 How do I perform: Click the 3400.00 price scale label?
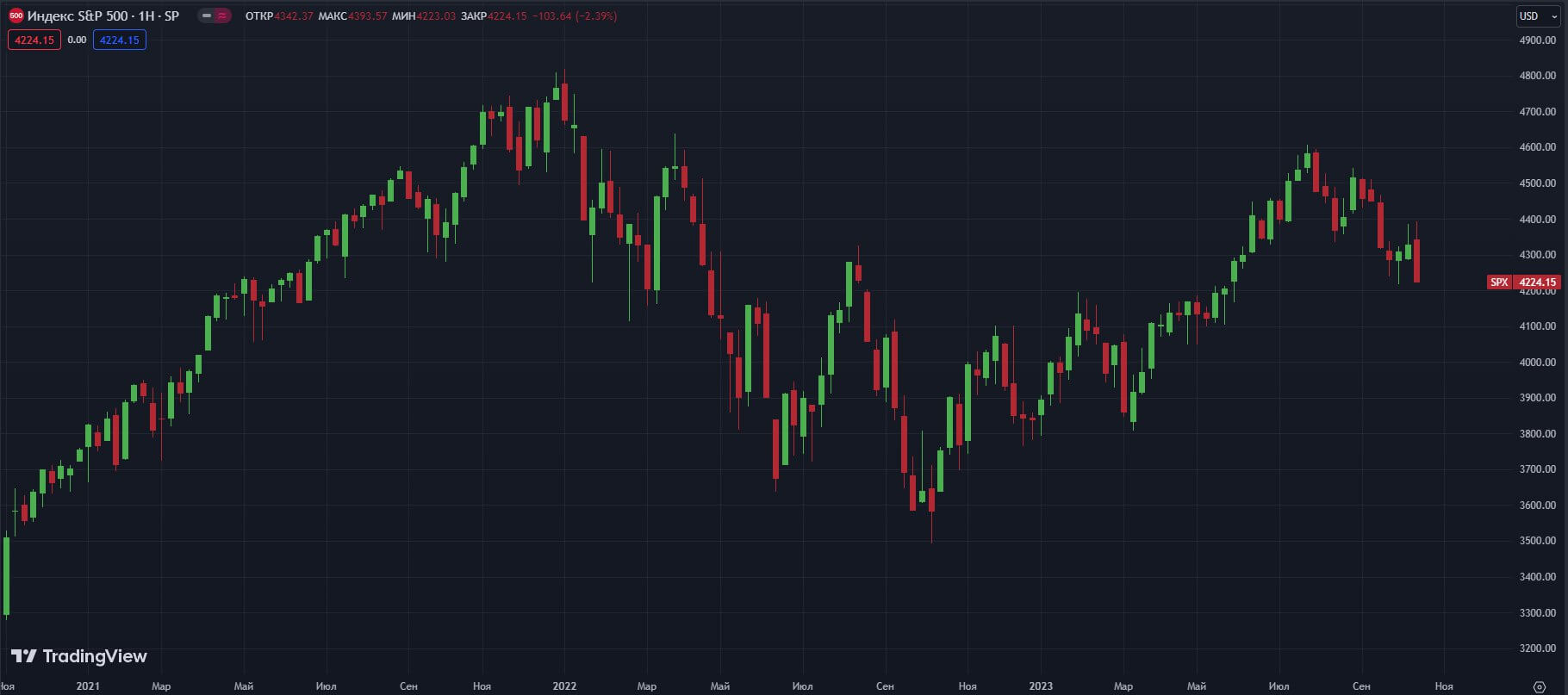tap(1538, 576)
